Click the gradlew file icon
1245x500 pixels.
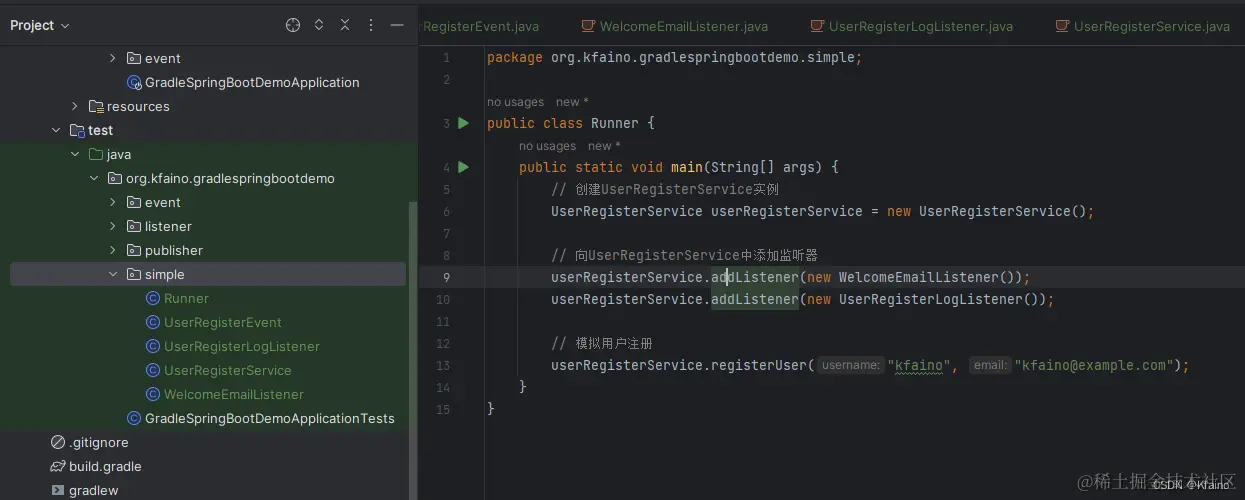(x=58, y=491)
